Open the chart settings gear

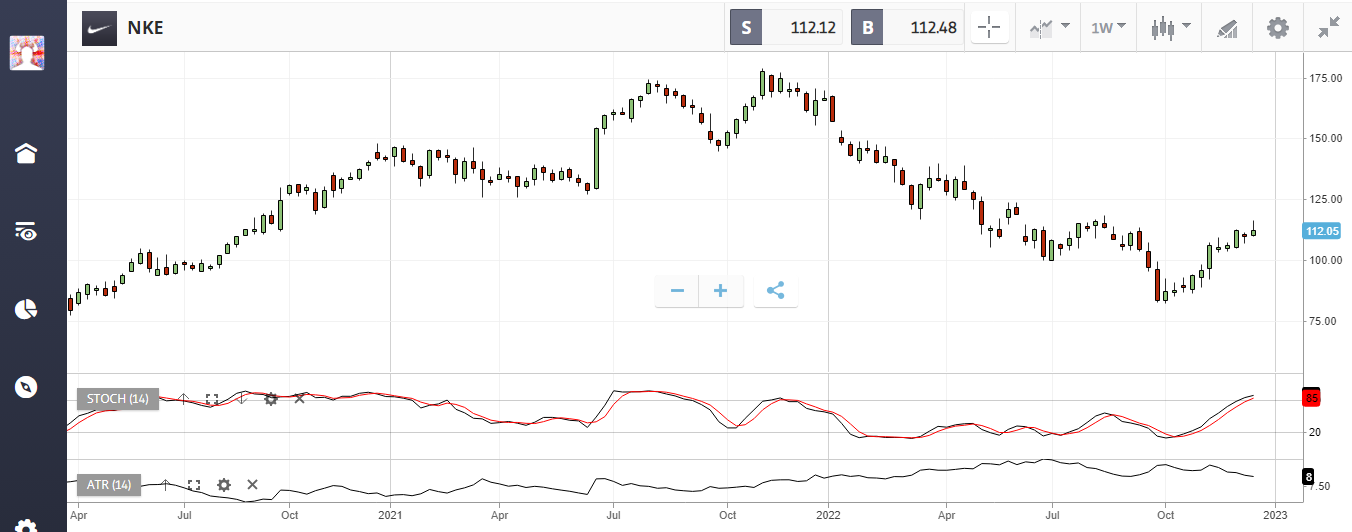click(1277, 28)
